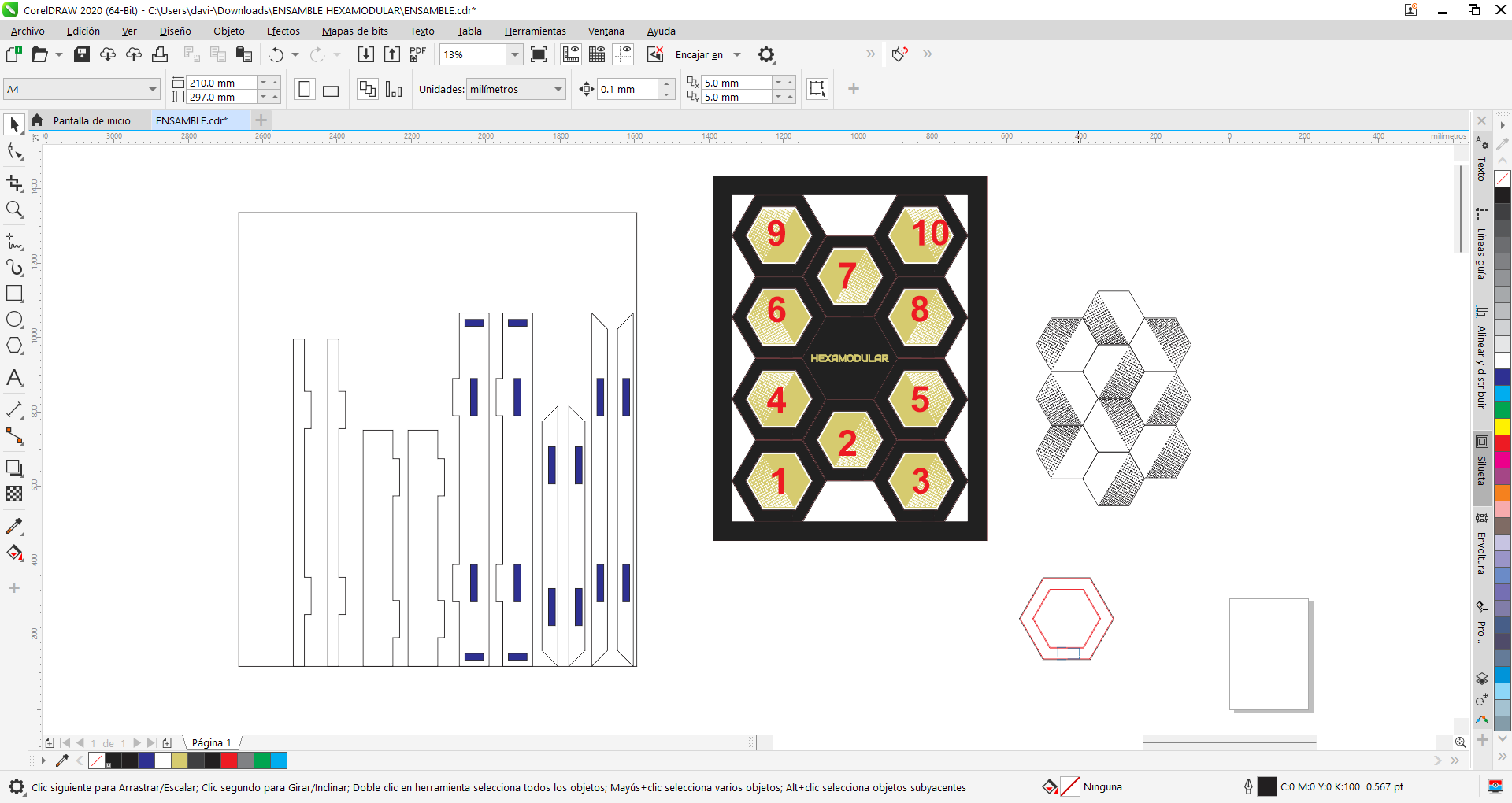Expand the Undo history dropdown arrow
The image size is (1512, 803).
295,54
